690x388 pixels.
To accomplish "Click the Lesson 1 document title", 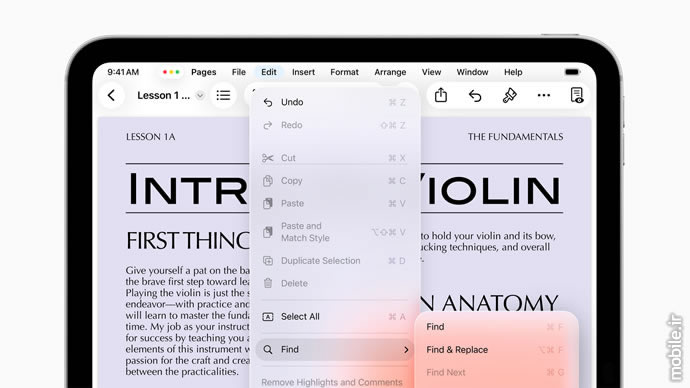I will coord(163,95).
